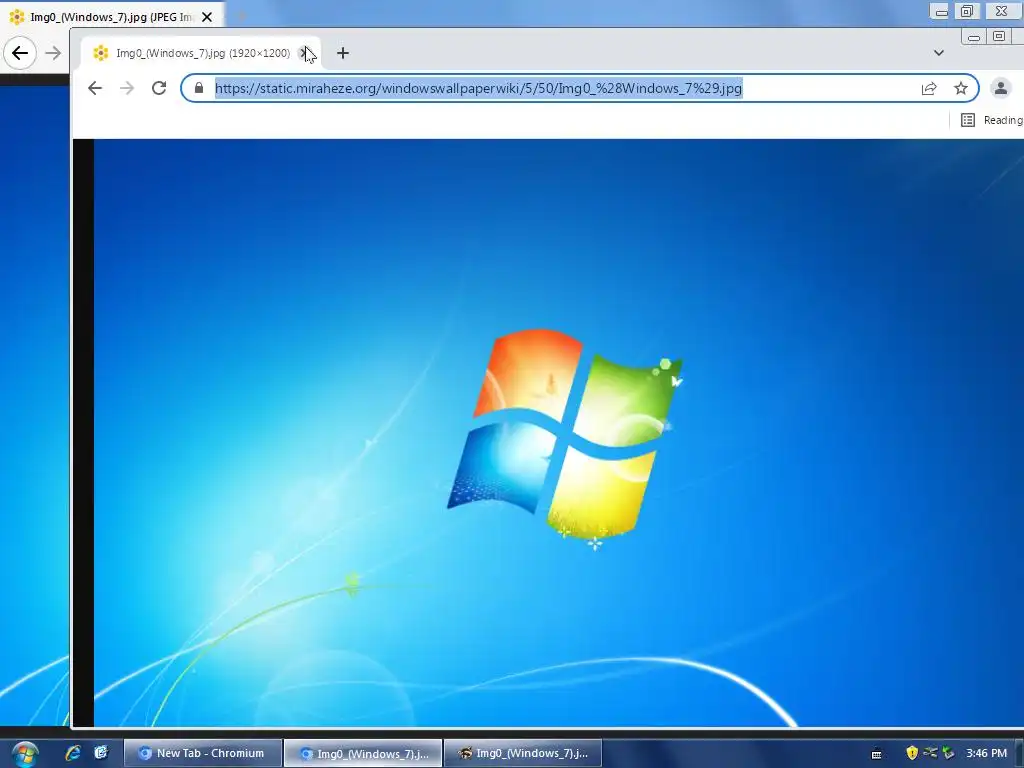
Task: Share this page using the share icon
Action: pyautogui.click(x=929, y=88)
